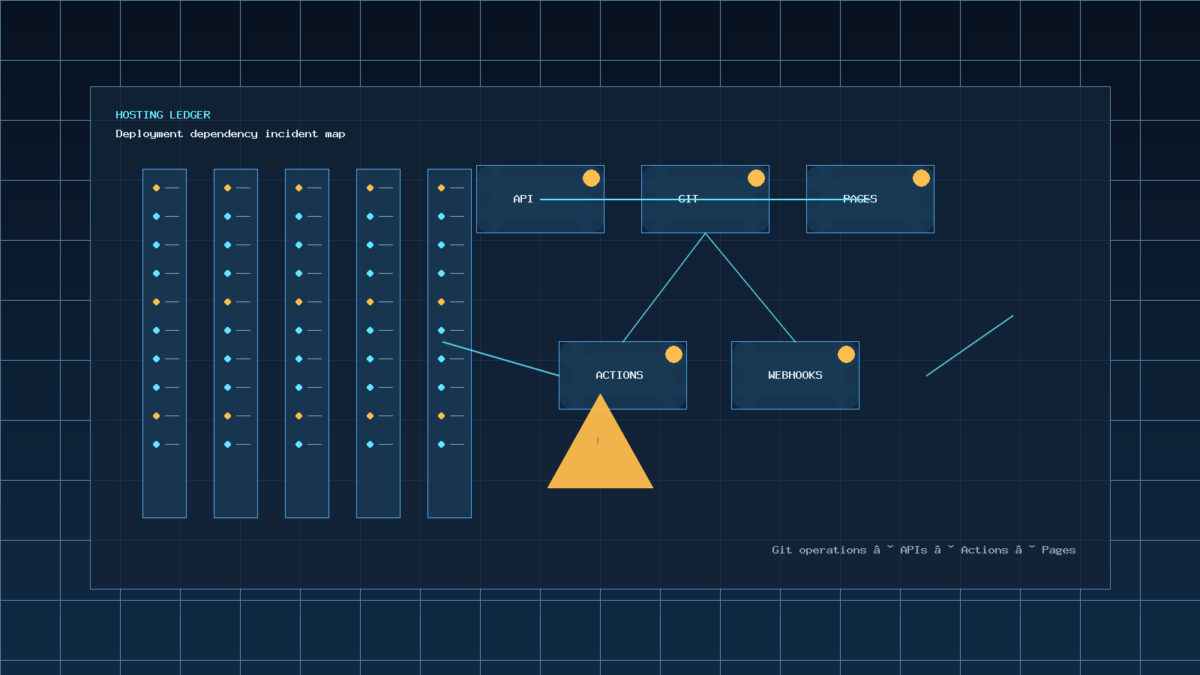Select the API node box
Image resolution: width=1200 pixels, height=675 pixels.
[540, 199]
